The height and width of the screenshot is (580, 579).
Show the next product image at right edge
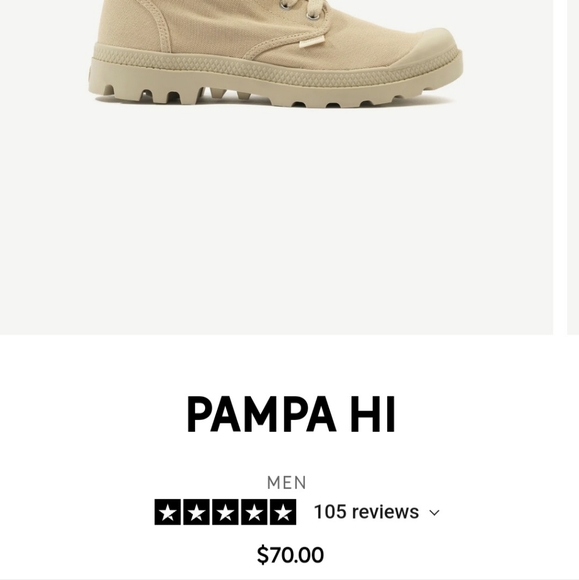point(573,167)
